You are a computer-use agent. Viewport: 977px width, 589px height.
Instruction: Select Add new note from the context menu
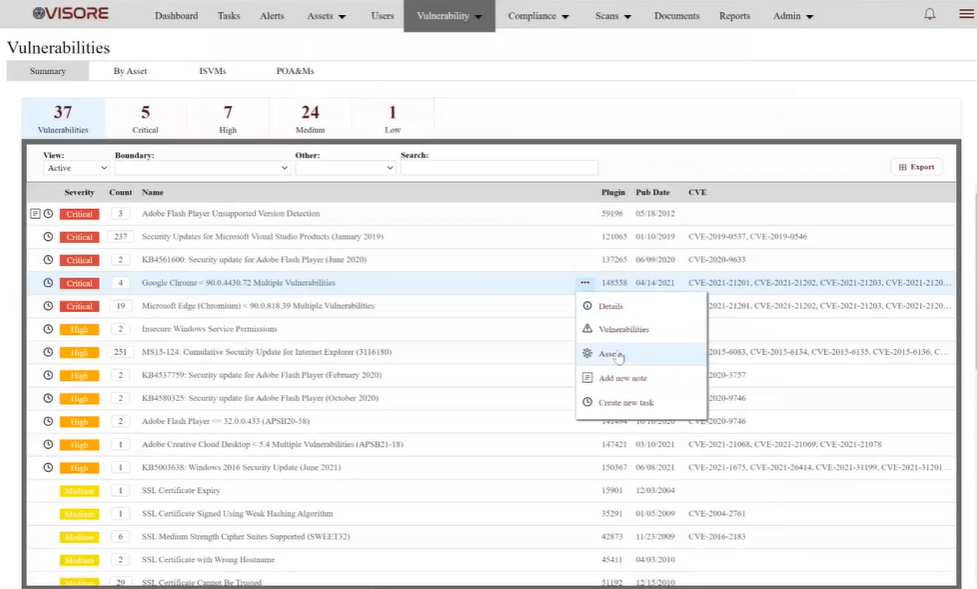point(622,378)
